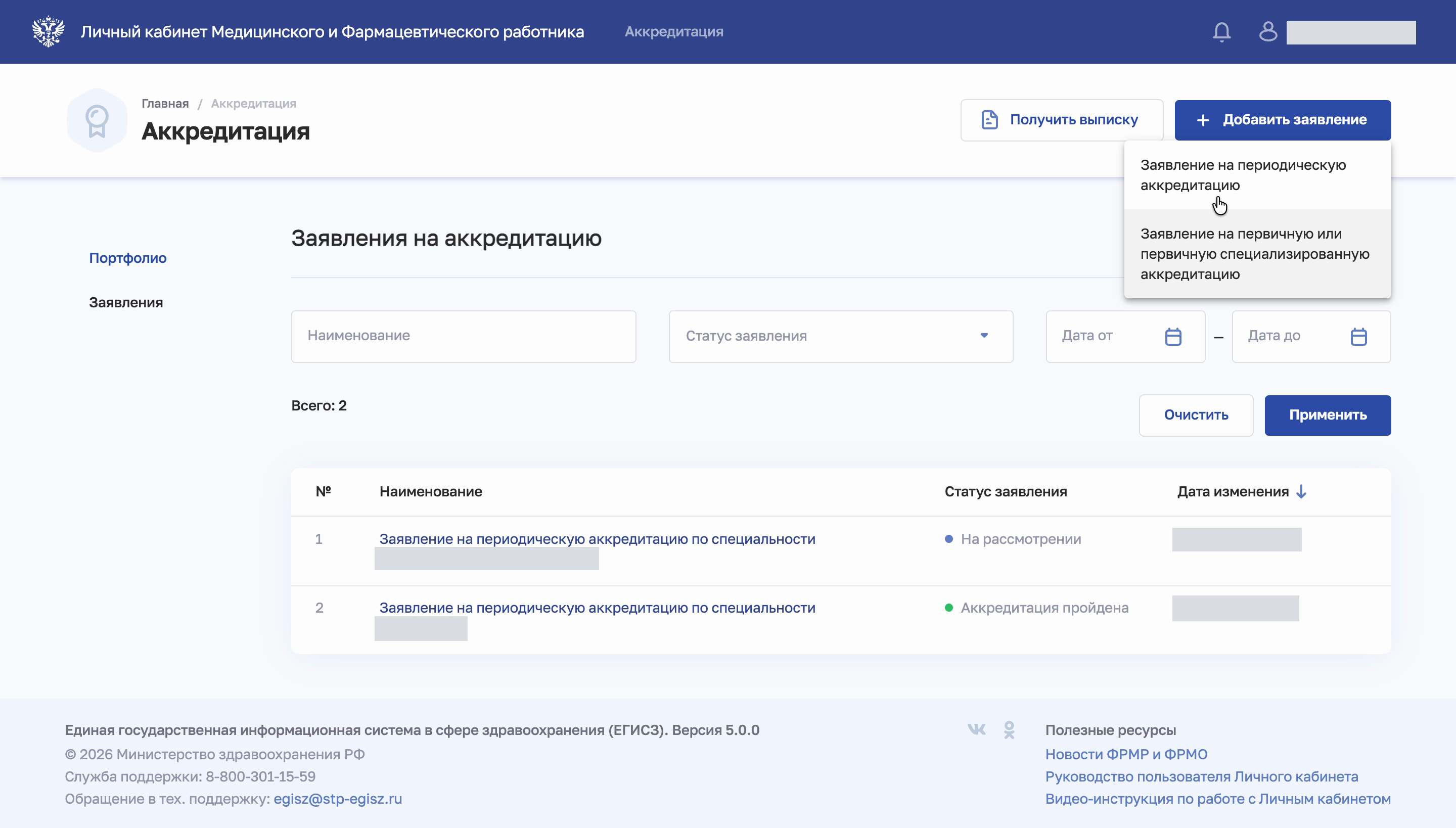Open application 2 with Аккредитация пройдена status
The width and height of the screenshot is (1456, 828).
click(x=597, y=608)
